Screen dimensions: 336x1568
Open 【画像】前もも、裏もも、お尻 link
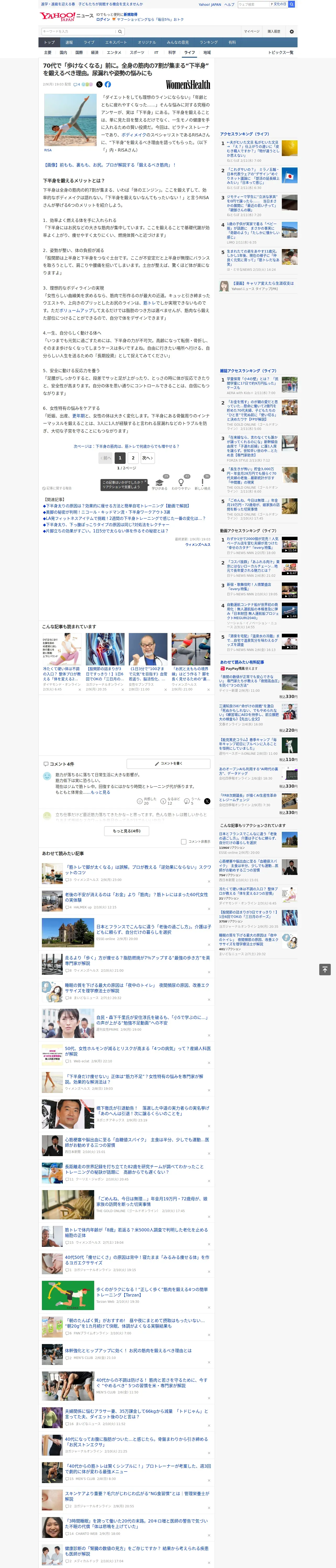coord(110,164)
